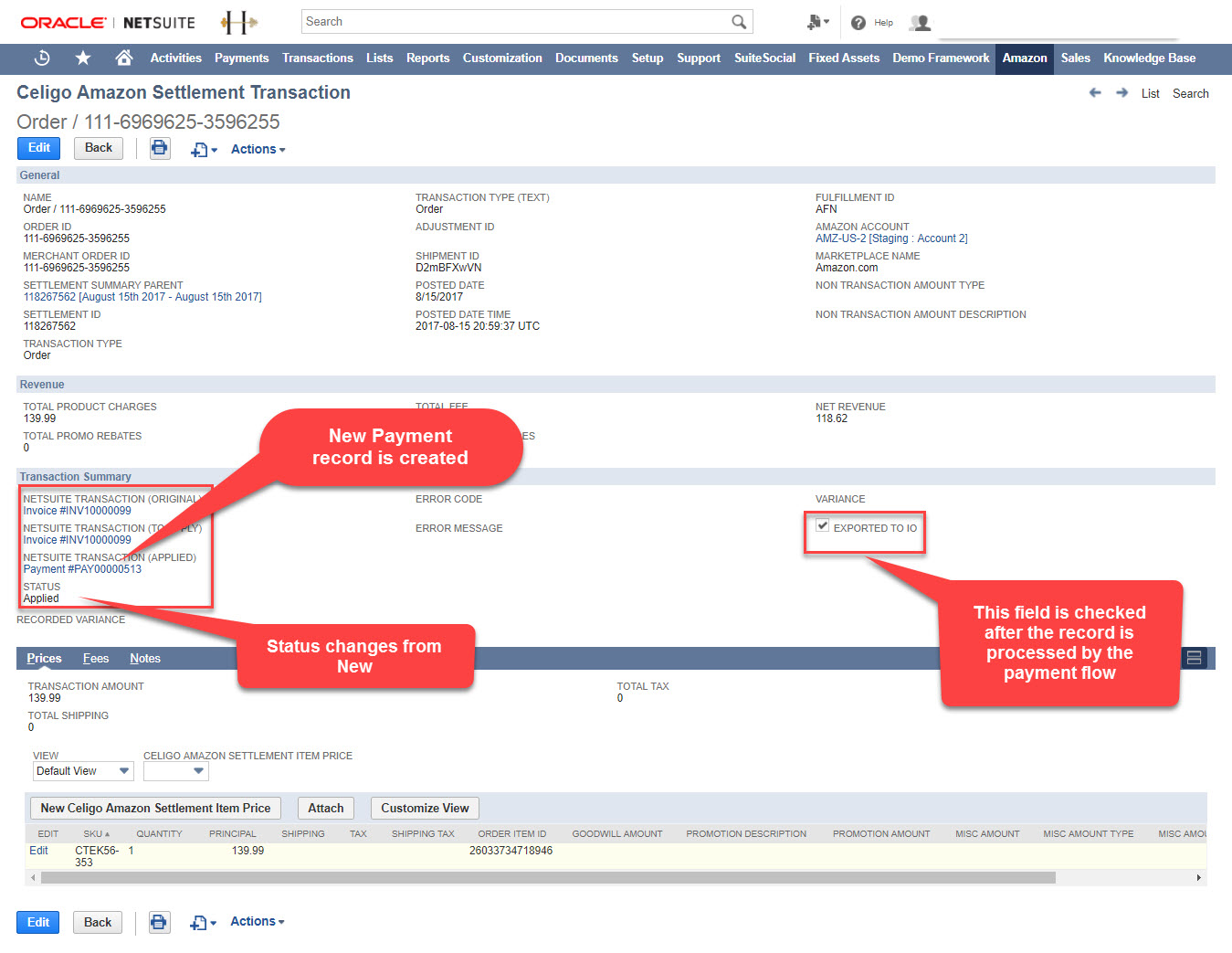Click the Oracle NetSuite logo
The width and height of the screenshot is (1232, 953).
coord(108,23)
